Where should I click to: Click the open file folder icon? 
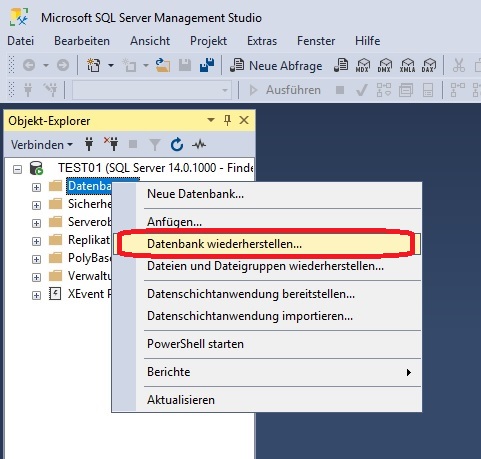coord(163,65)
